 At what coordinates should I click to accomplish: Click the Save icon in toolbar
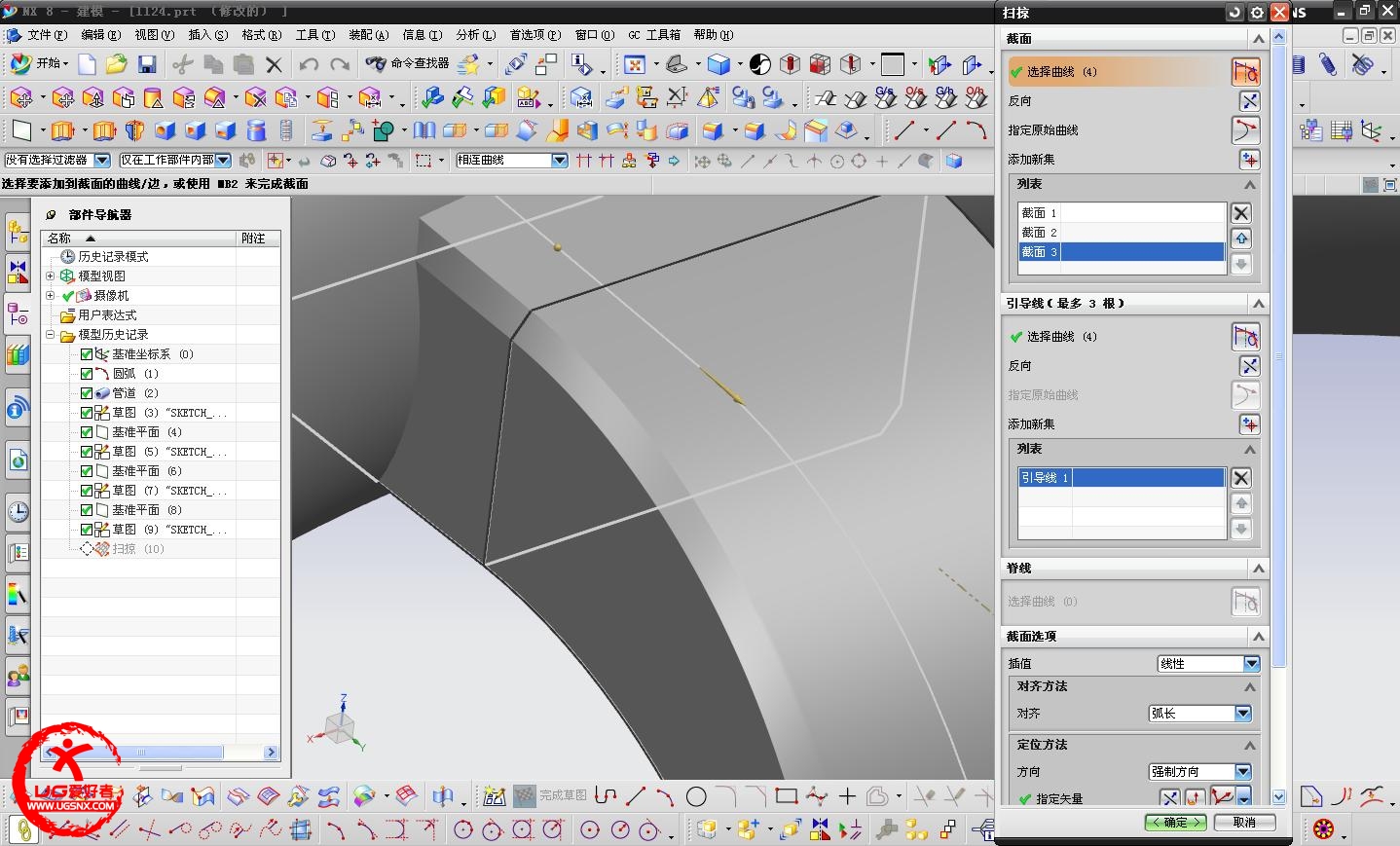[x=147, y=64]
